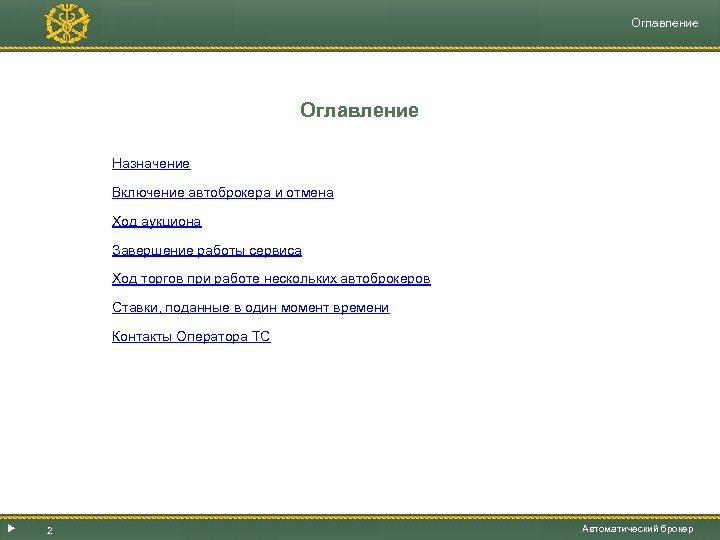This screenshot has width=720, height=540.
Task: Click the gold emblem logo in the header
Action: coord(67,23)
